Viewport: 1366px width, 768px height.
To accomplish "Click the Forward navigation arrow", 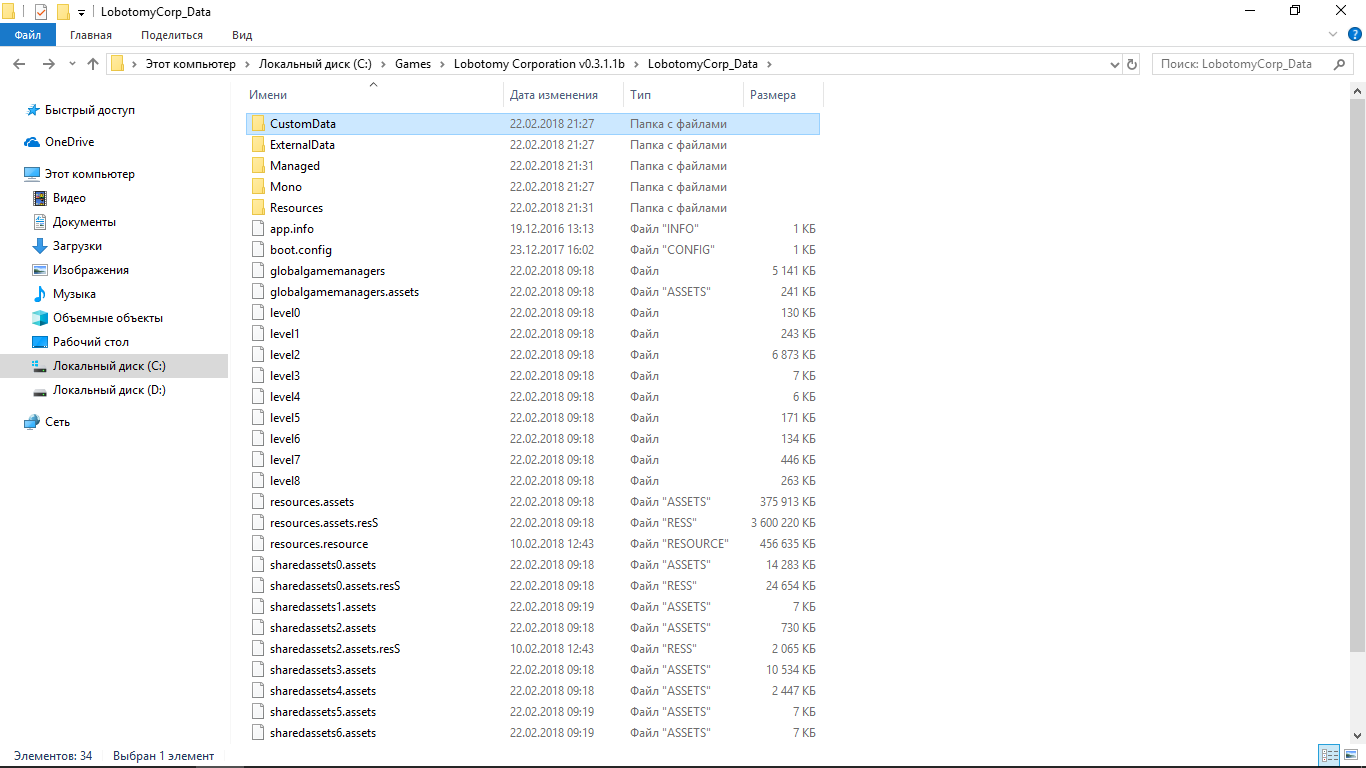I will coord(48,64).
